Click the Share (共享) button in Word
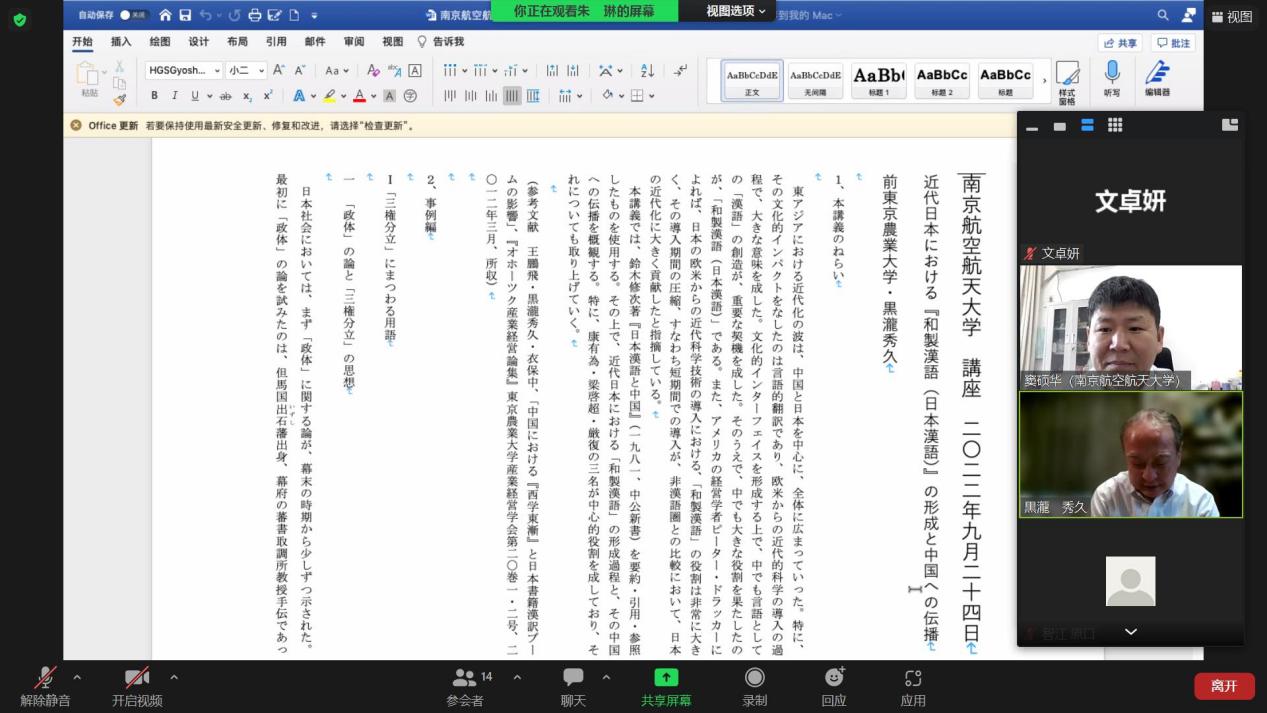Viewport: 1267px width, 713px height. tap(1120, 43)
